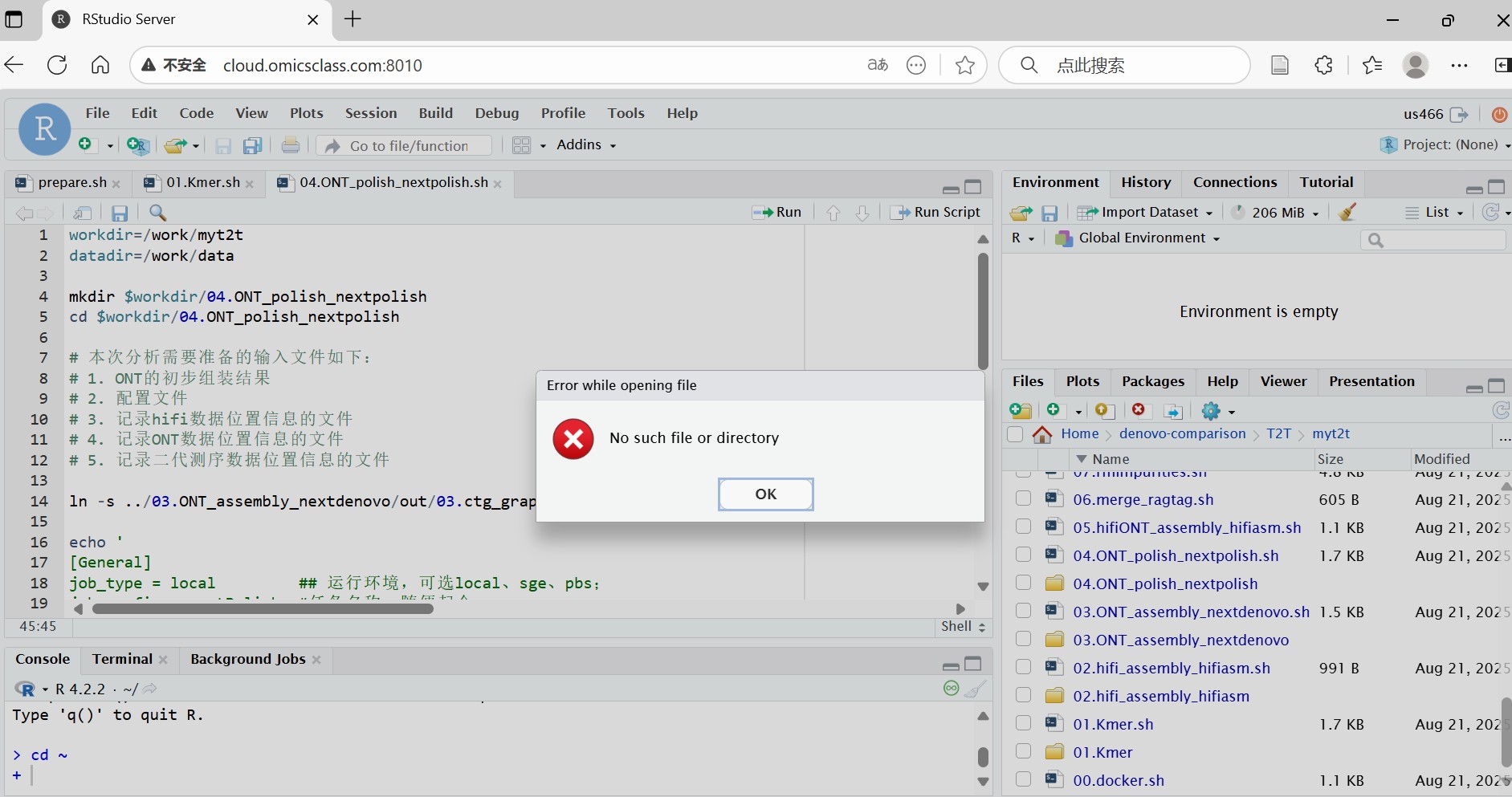Viewport: 1512px width, 797px height.
Task: Click the save icon in editor toolbar
Action: coord(120,213)
